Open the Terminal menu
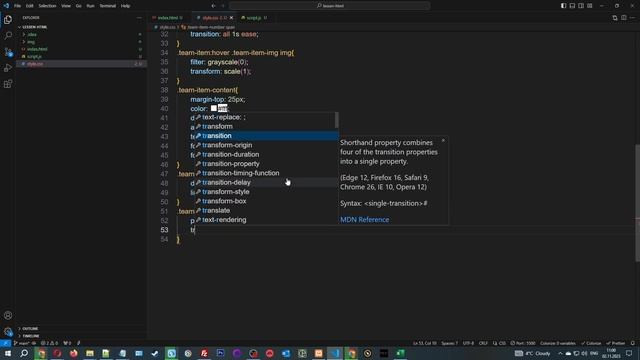 (108, 6)
